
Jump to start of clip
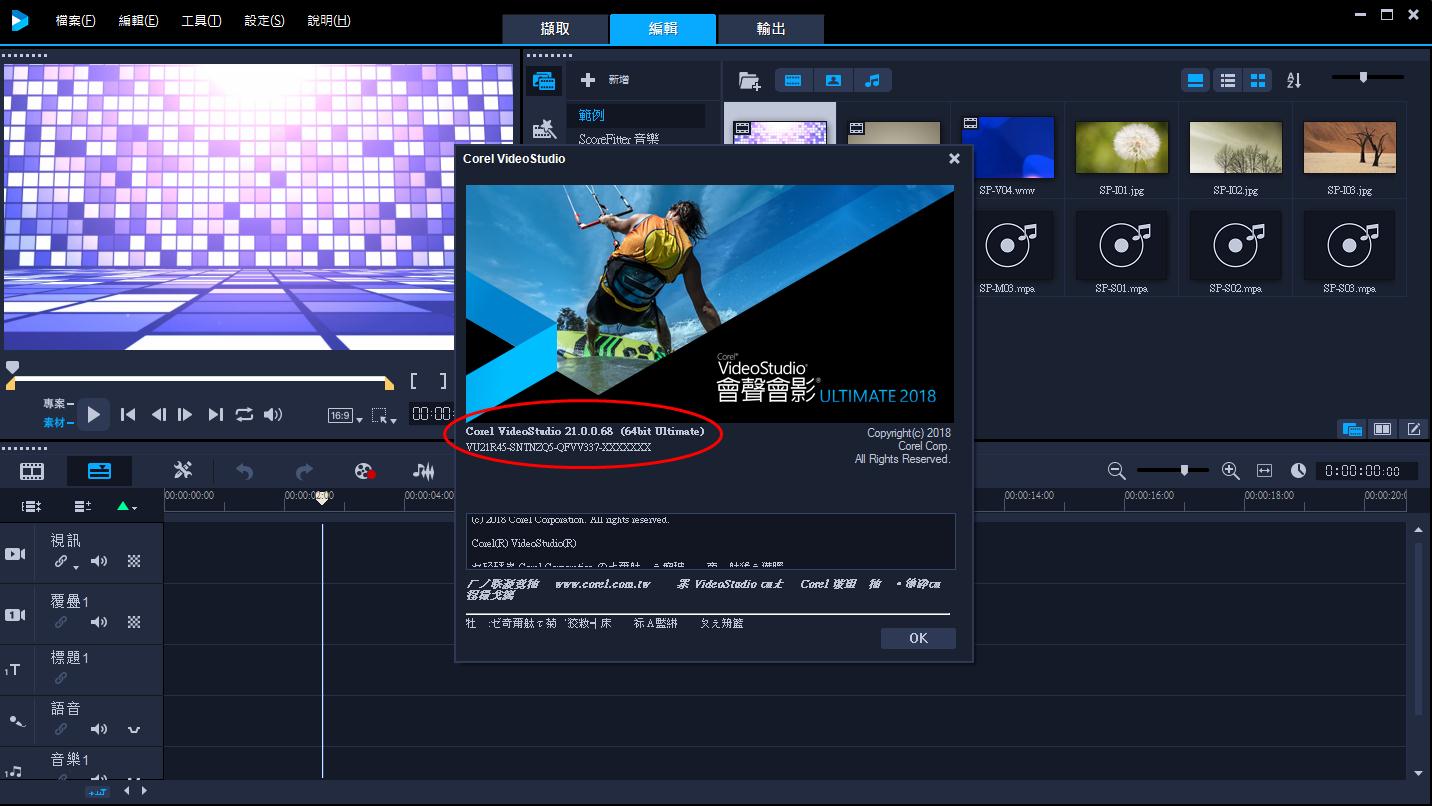coord(128,414)
